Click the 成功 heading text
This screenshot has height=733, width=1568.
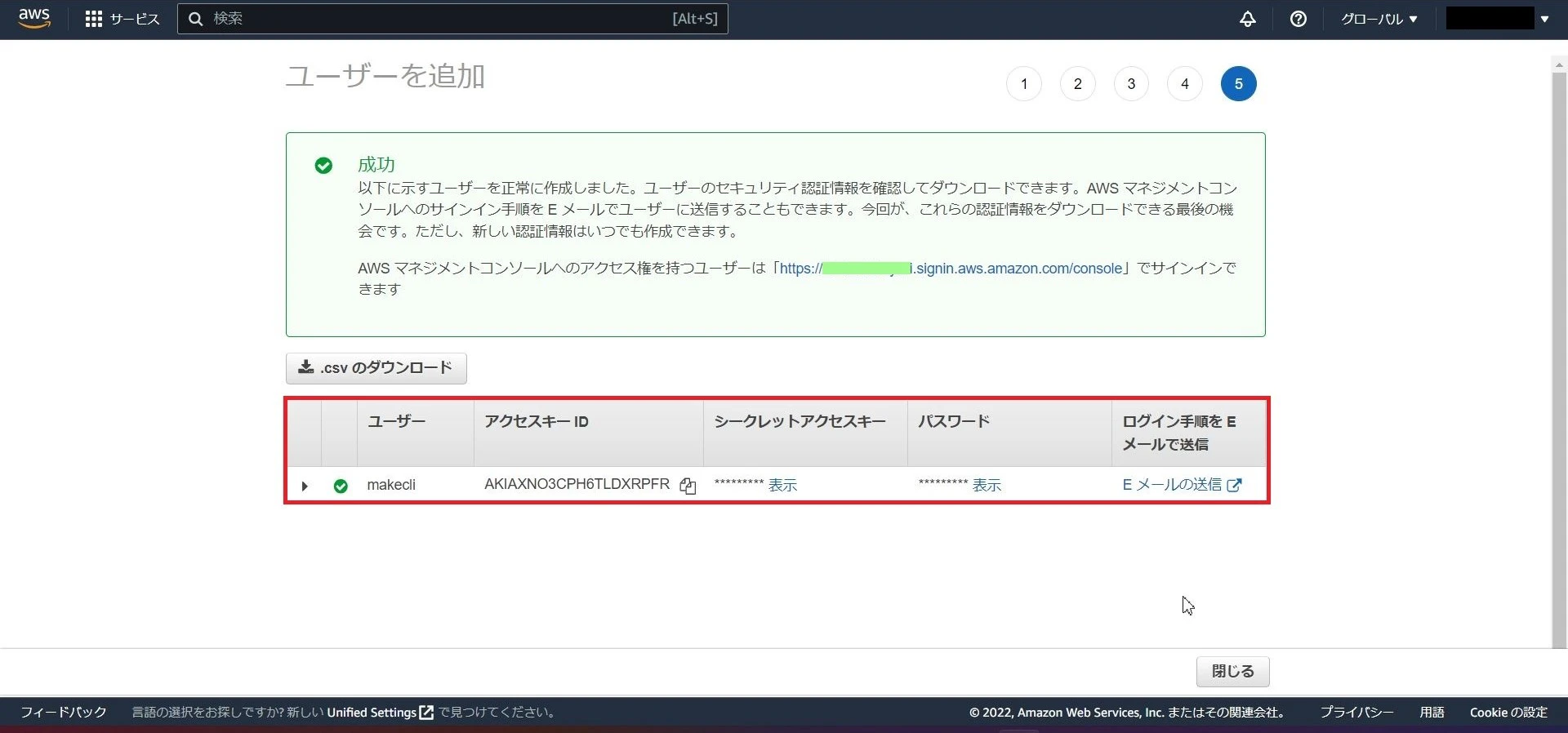(x=376, y=165)
